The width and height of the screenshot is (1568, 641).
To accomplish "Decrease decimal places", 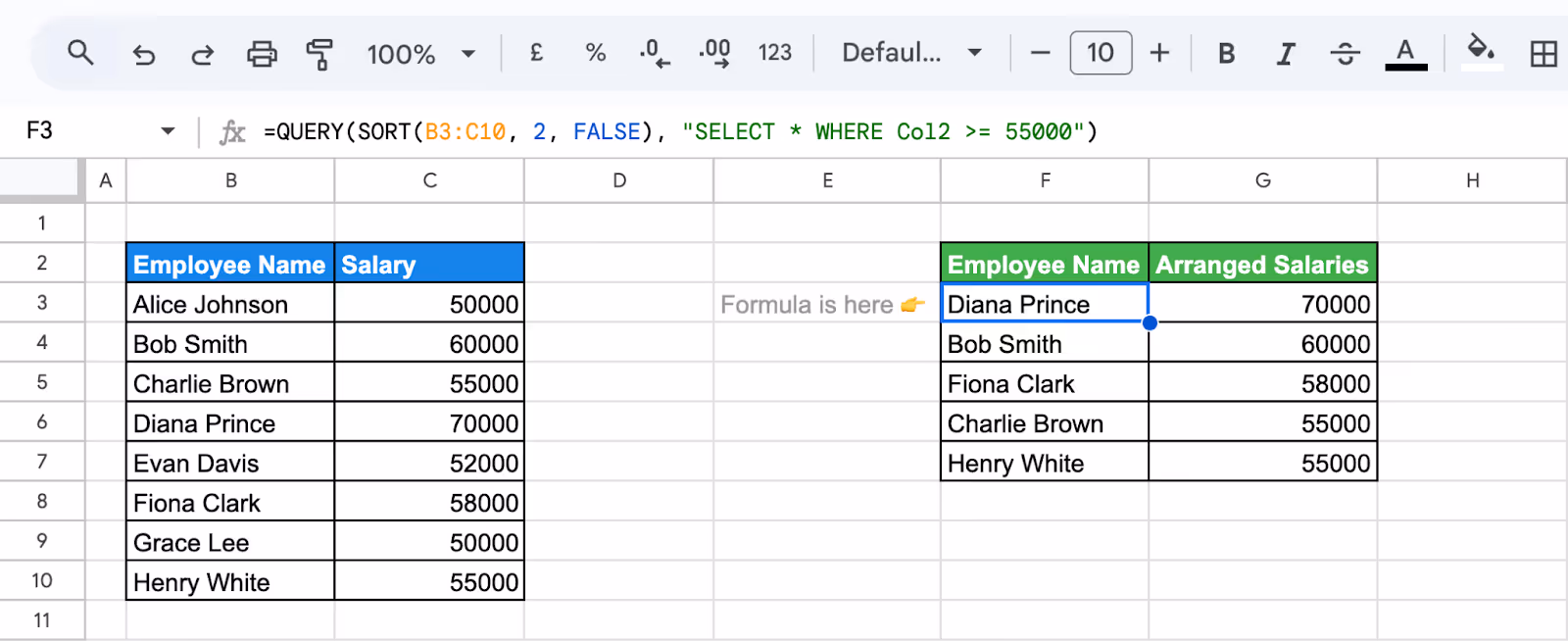I will click(655, 53).
